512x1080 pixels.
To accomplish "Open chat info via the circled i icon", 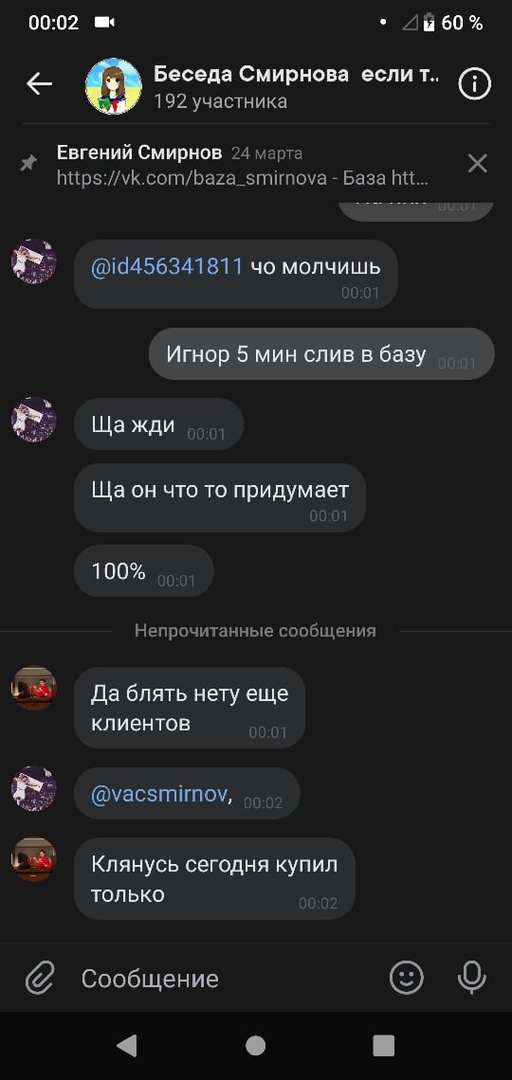I will point(474,84).
